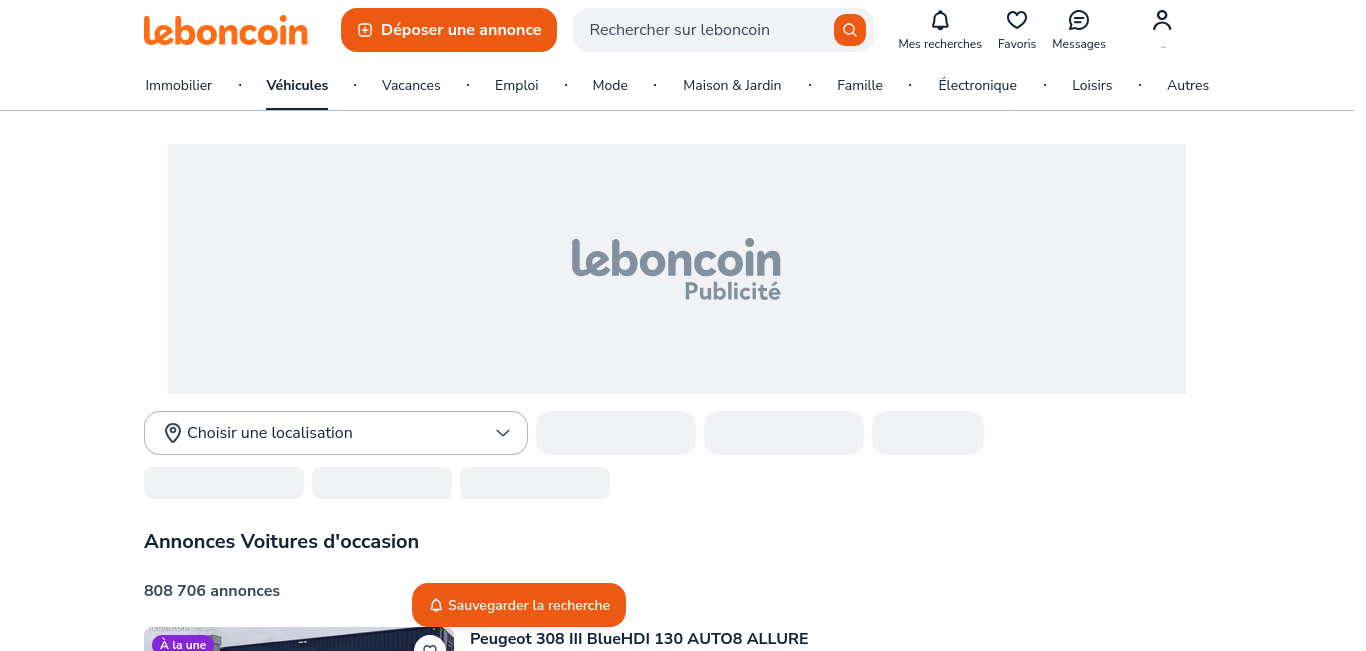
Task: Open the Immobilier category menu
Action: click(x=179, y=86)
